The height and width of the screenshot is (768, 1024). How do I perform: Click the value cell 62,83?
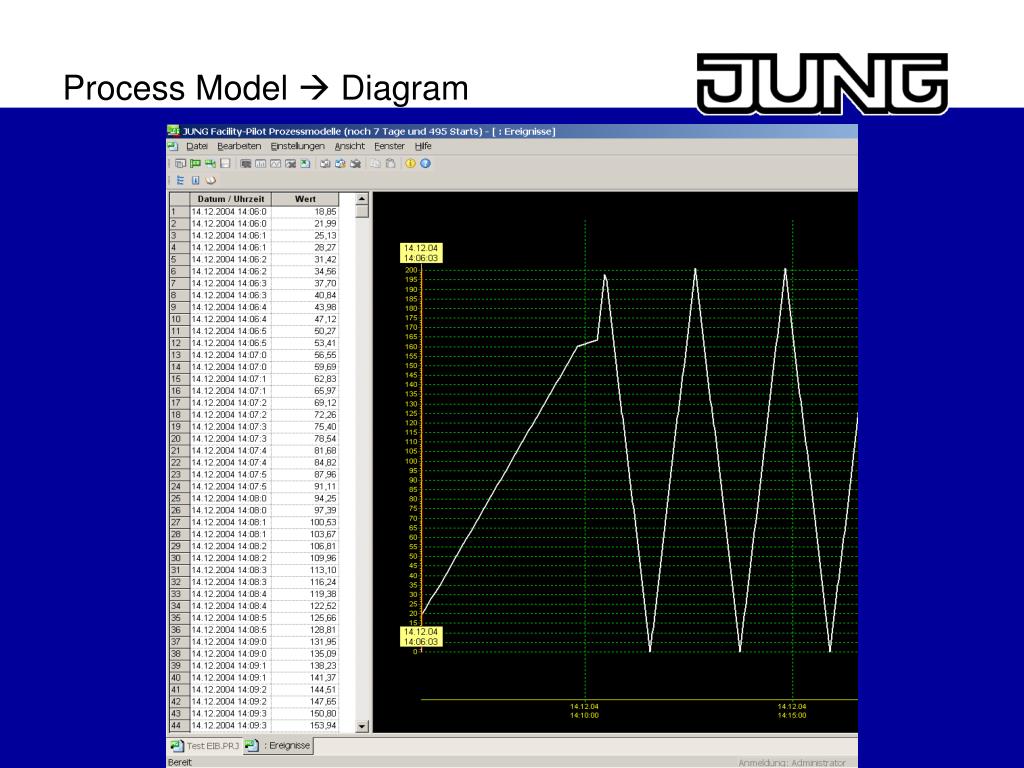tap(305, 379)
